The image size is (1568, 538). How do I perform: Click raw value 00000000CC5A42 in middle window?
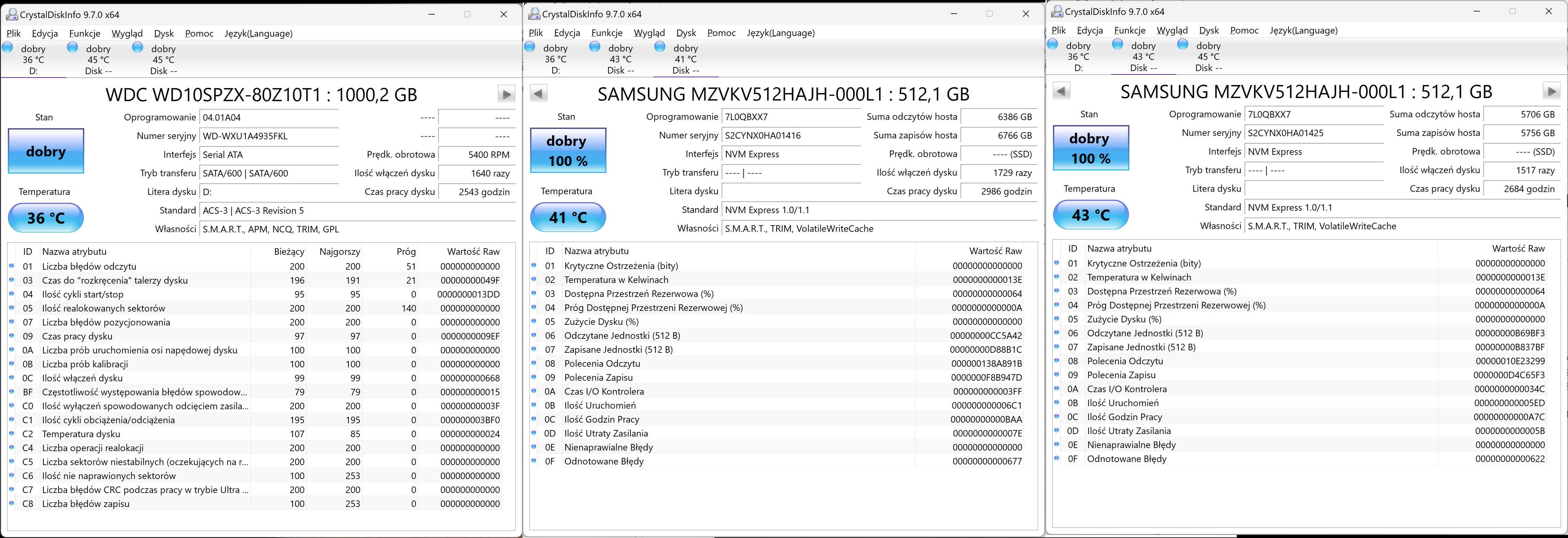click(x=986, y=336)
